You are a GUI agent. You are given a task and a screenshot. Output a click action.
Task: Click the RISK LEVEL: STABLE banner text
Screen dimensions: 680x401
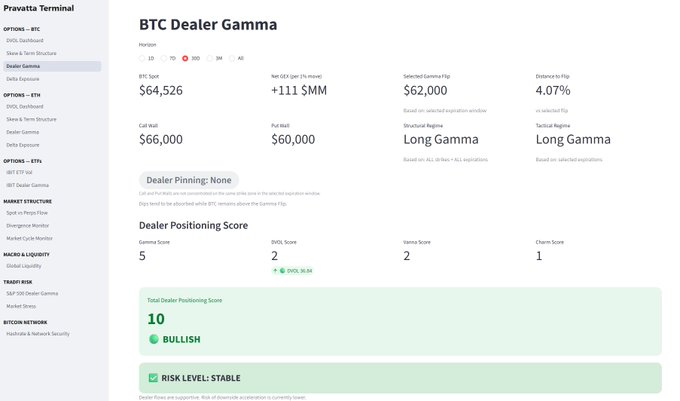point(201,378)
